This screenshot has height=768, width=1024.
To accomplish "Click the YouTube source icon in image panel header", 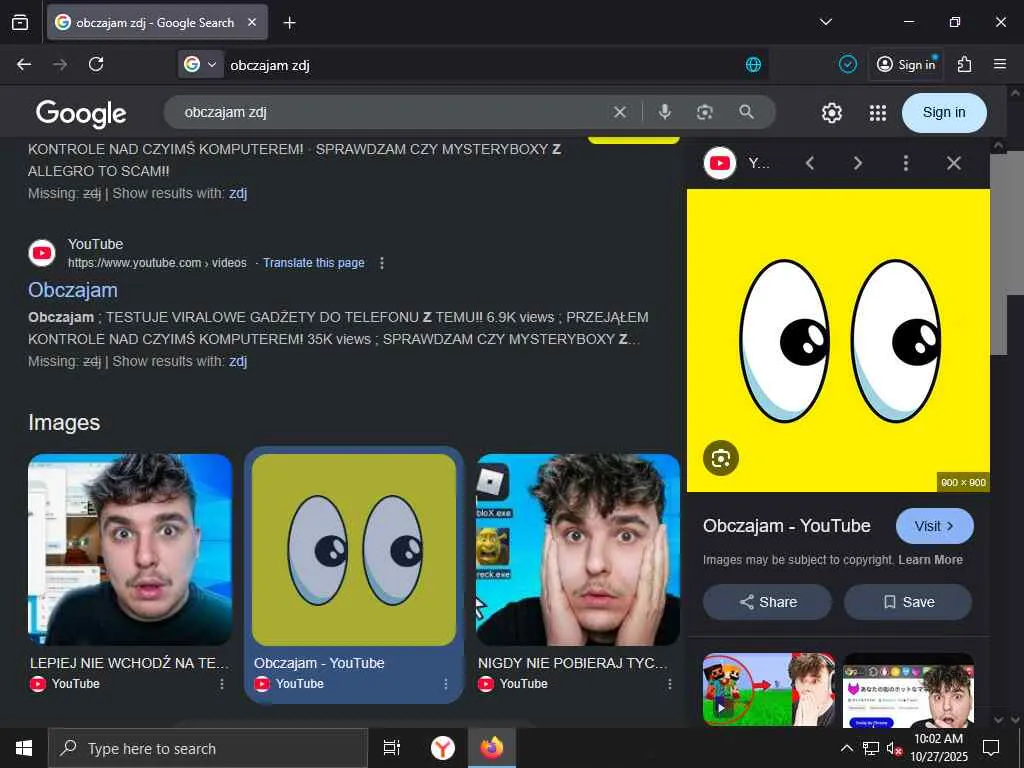I will [720, 163].
